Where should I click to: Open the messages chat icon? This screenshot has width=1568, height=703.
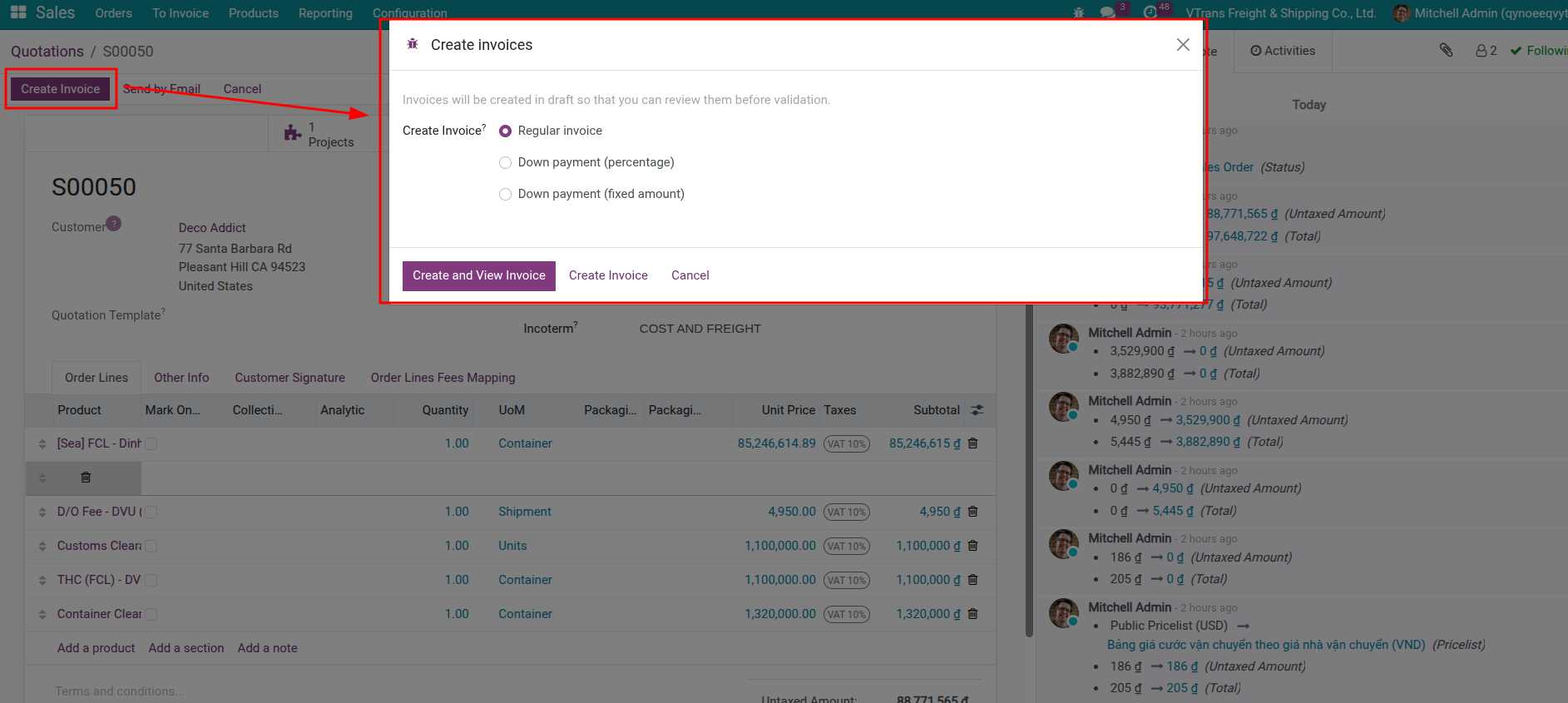click(x=1107, y=12)
